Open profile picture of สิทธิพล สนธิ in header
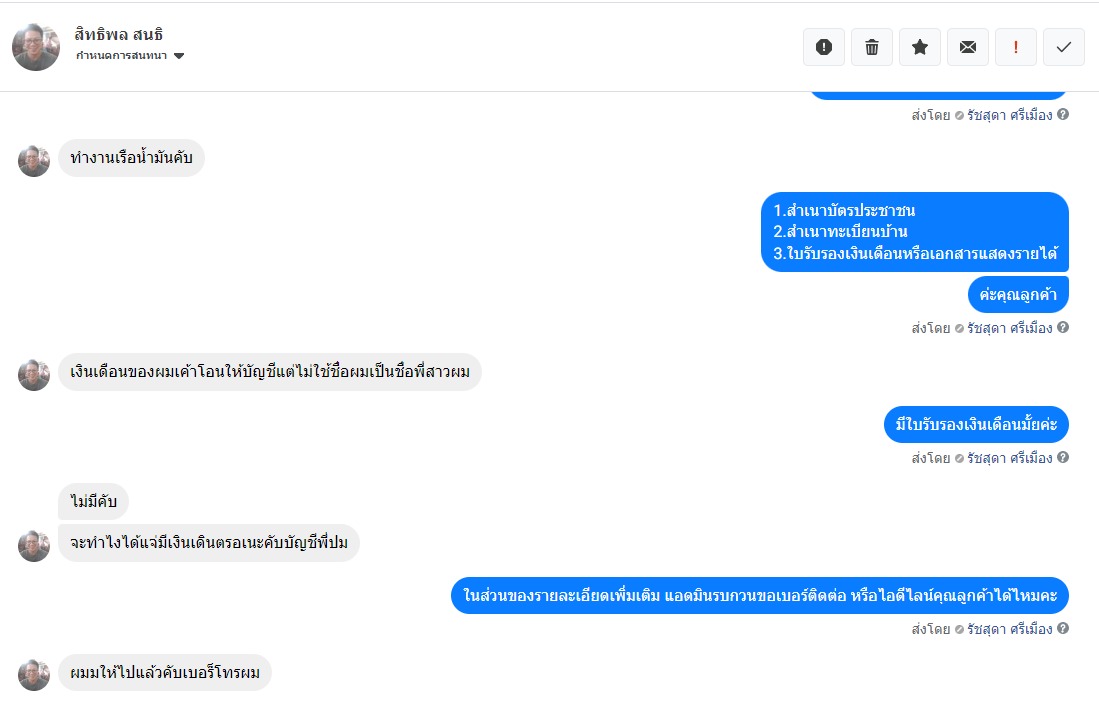Image resolution: width=1099 pixels, height=707 pixels. (36, 47)
